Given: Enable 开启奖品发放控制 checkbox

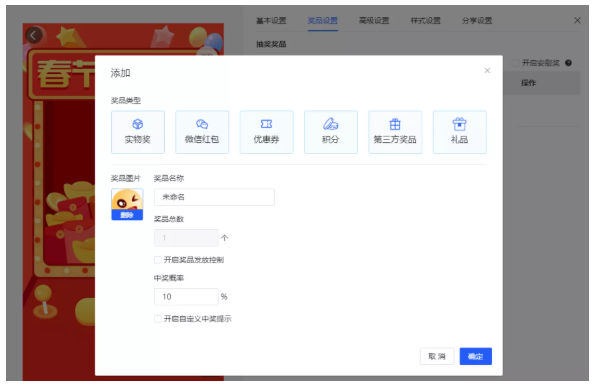Looking at the screenshot, I should [x=158, y=260].
